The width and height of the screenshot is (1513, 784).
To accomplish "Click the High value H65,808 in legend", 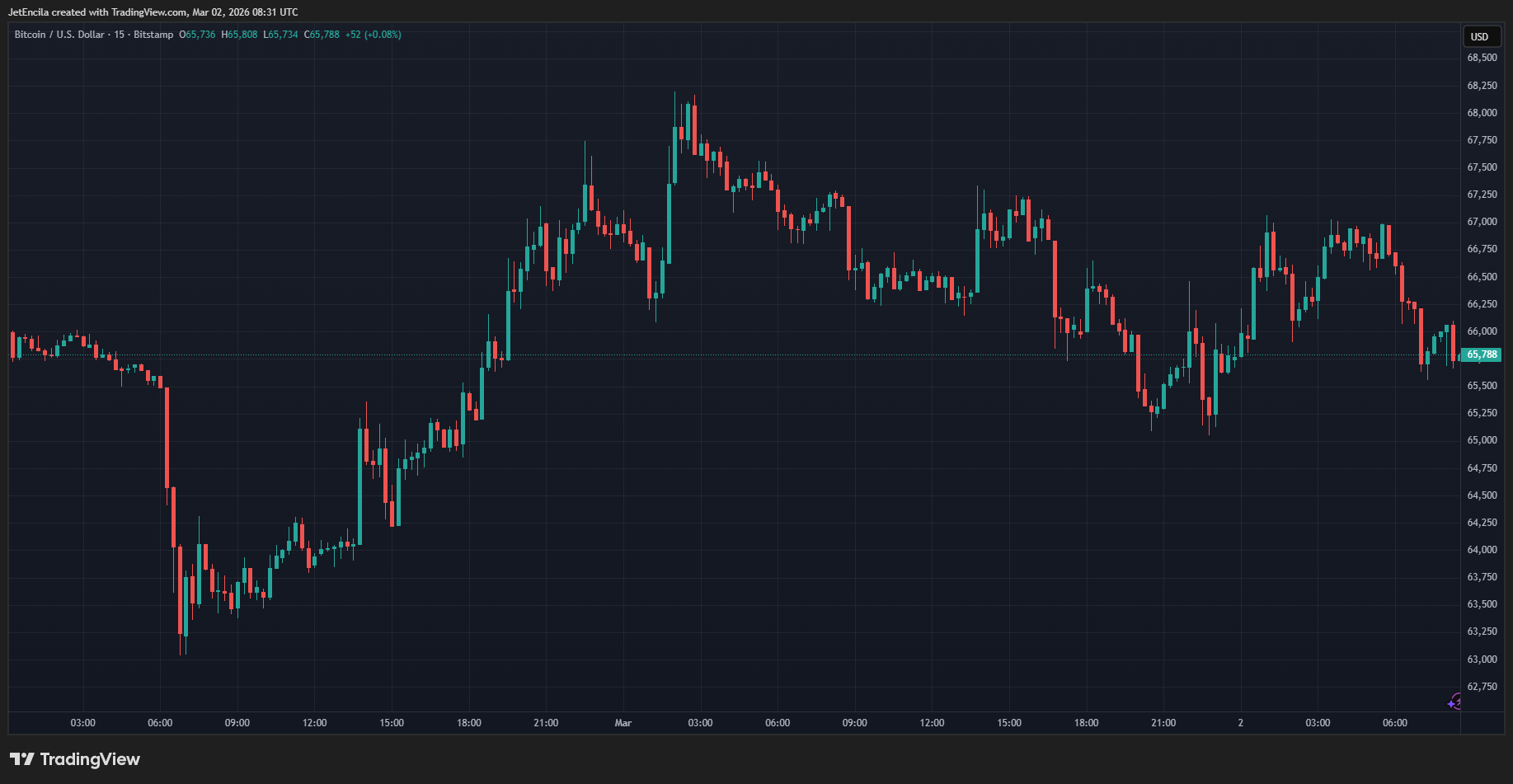I will pos(239,35).
